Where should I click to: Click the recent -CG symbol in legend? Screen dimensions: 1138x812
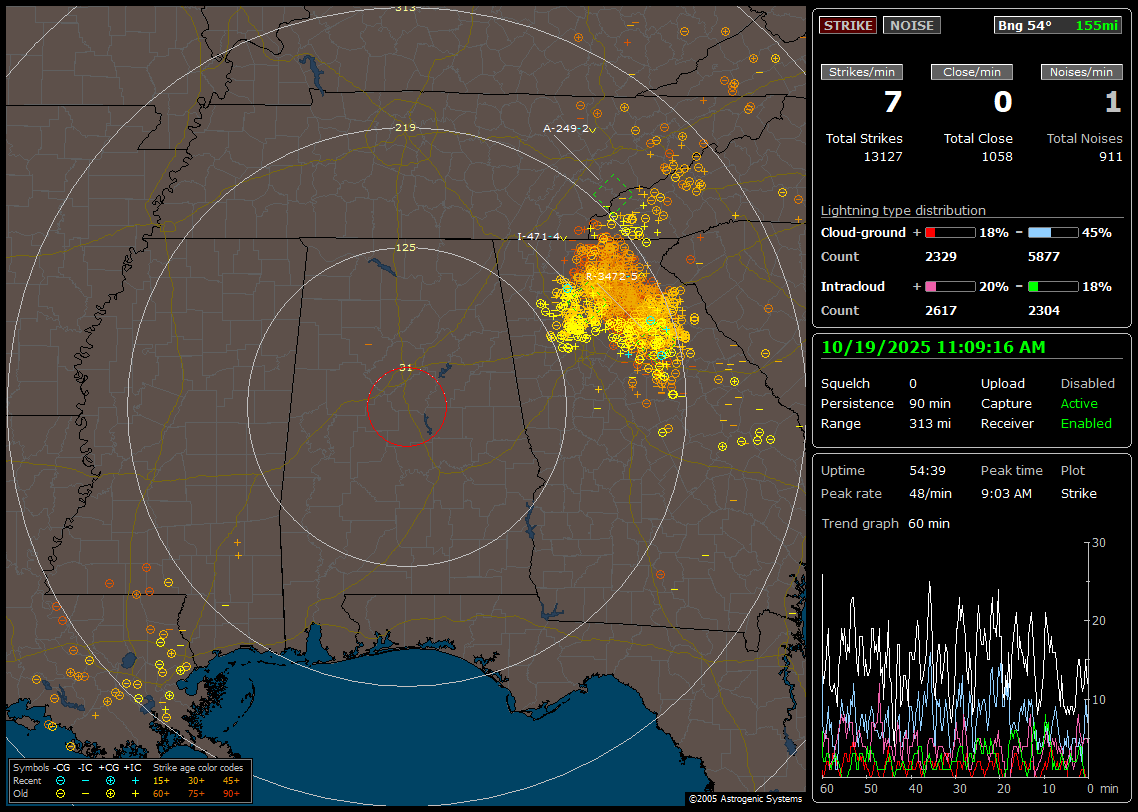coord(61,780)
